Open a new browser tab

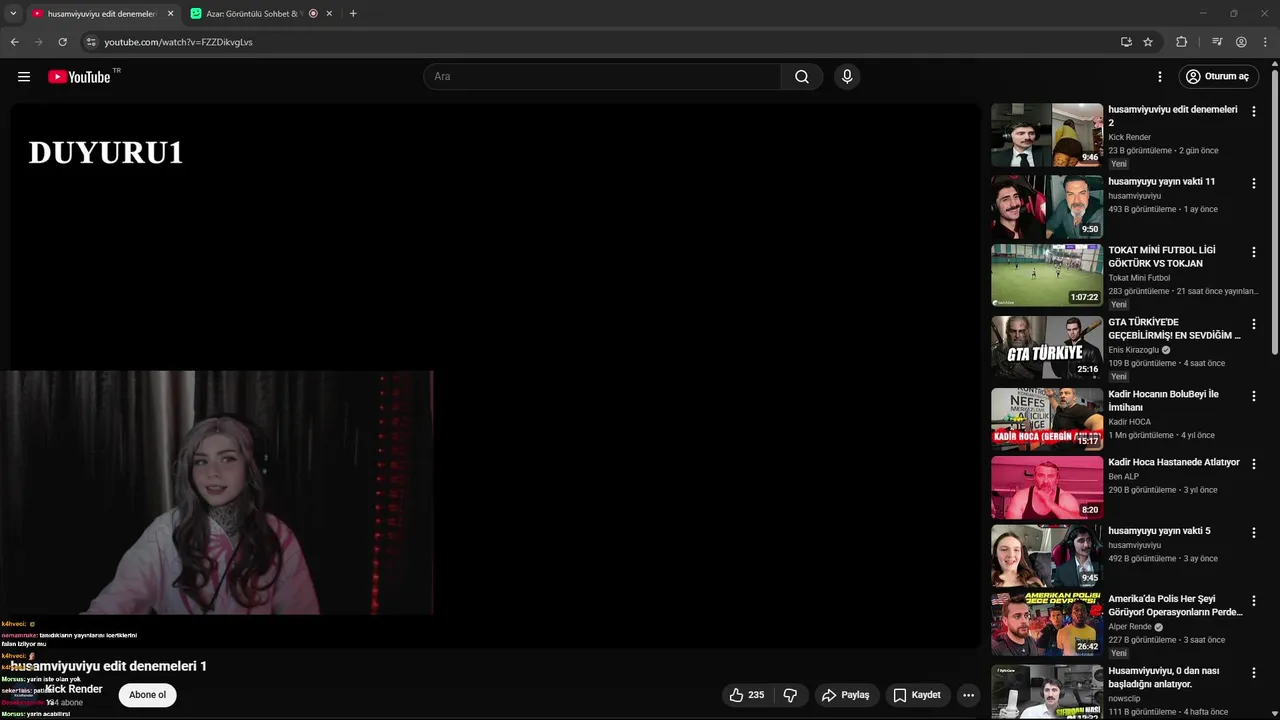point(353,14)
